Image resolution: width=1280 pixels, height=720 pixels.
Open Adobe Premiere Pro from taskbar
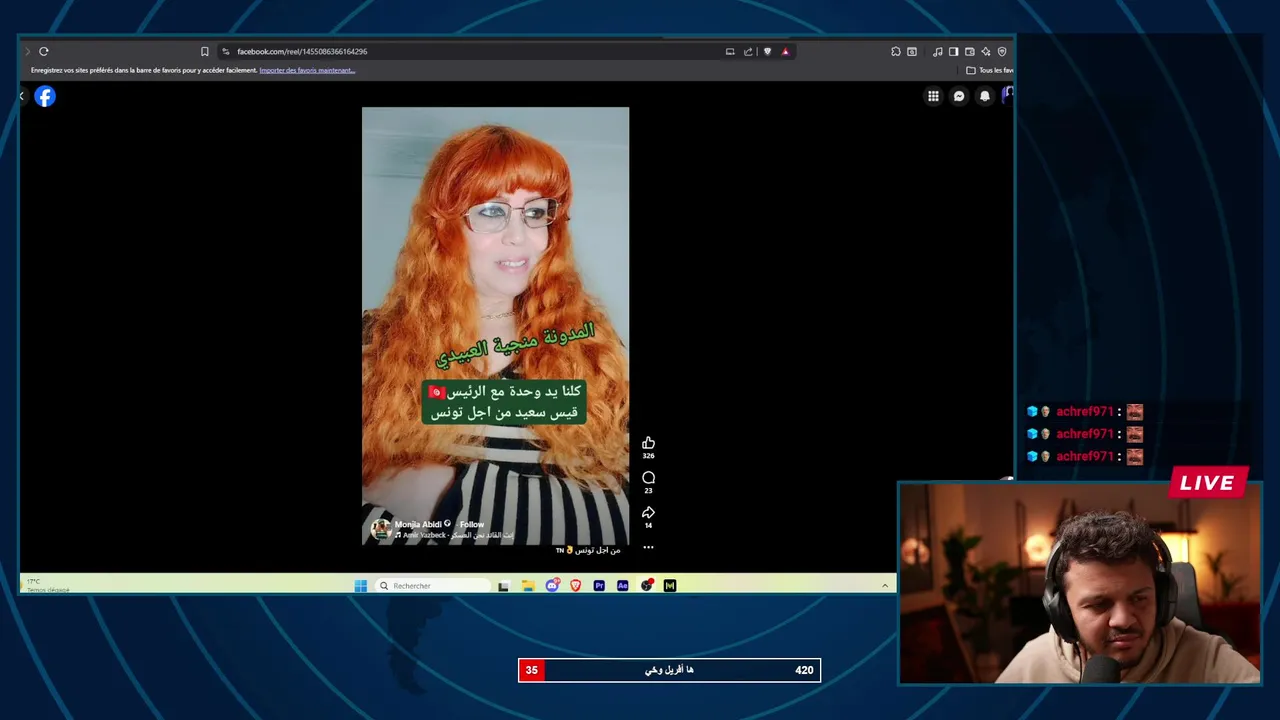coord(599,586)
